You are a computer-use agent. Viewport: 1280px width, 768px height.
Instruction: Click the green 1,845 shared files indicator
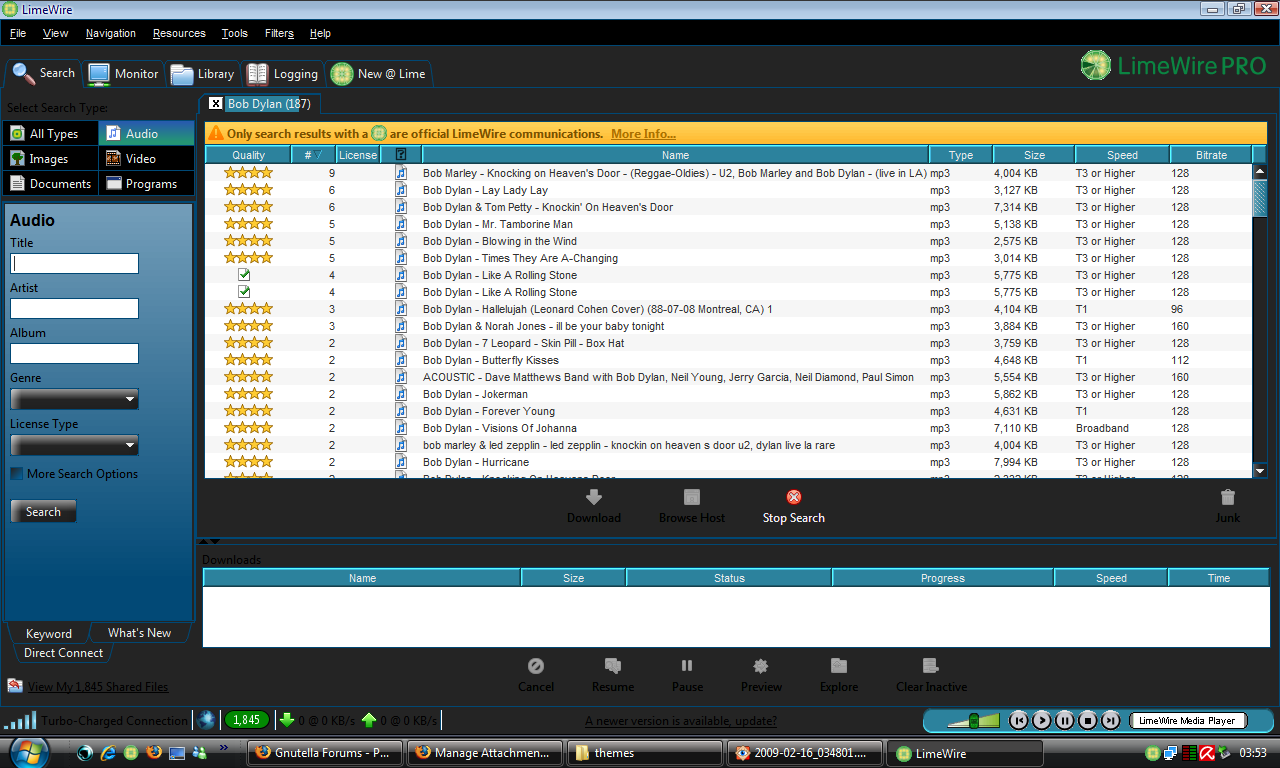[246, 720]
